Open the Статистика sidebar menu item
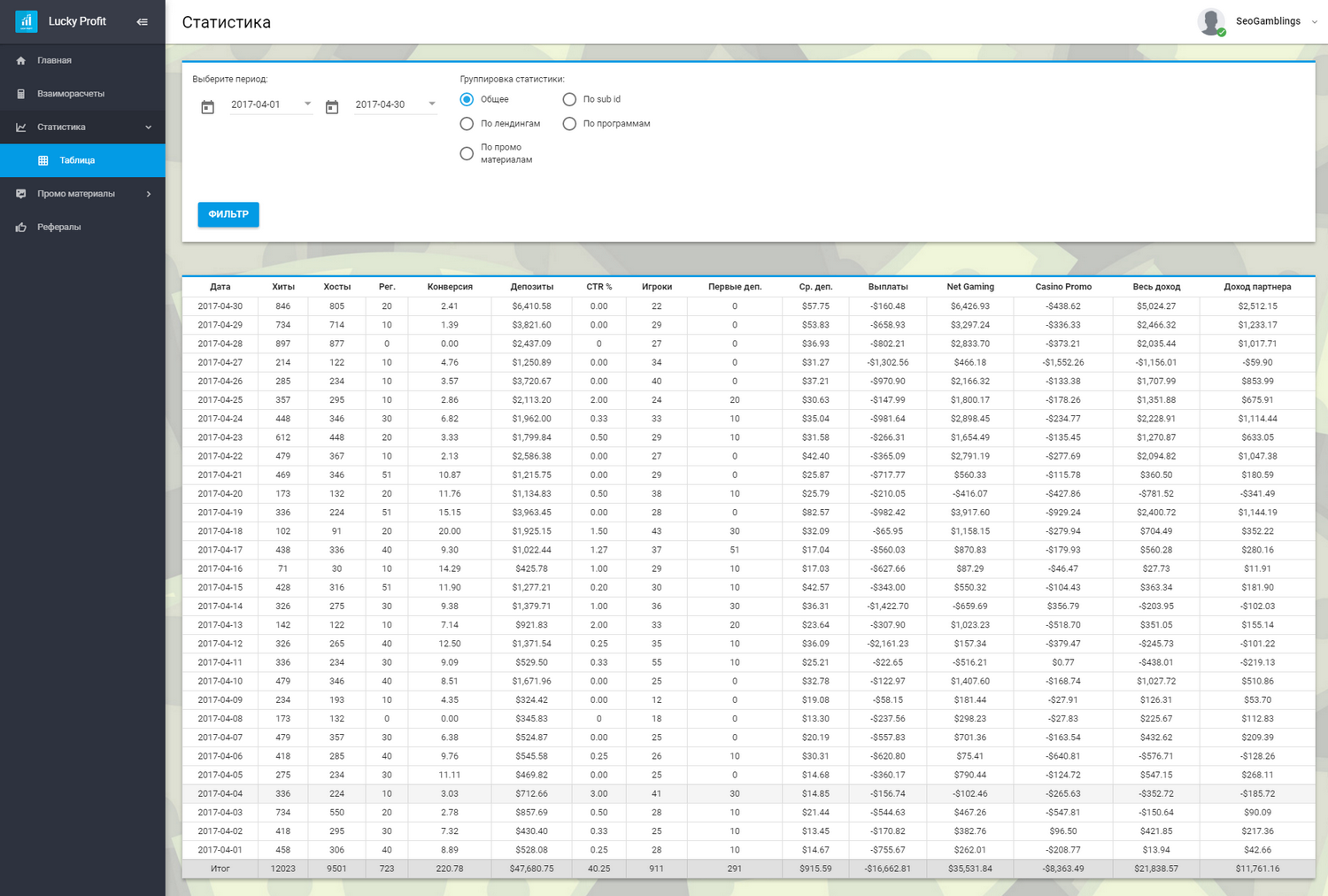This screenshot has width=1328, height=896. tap(82, 127)
